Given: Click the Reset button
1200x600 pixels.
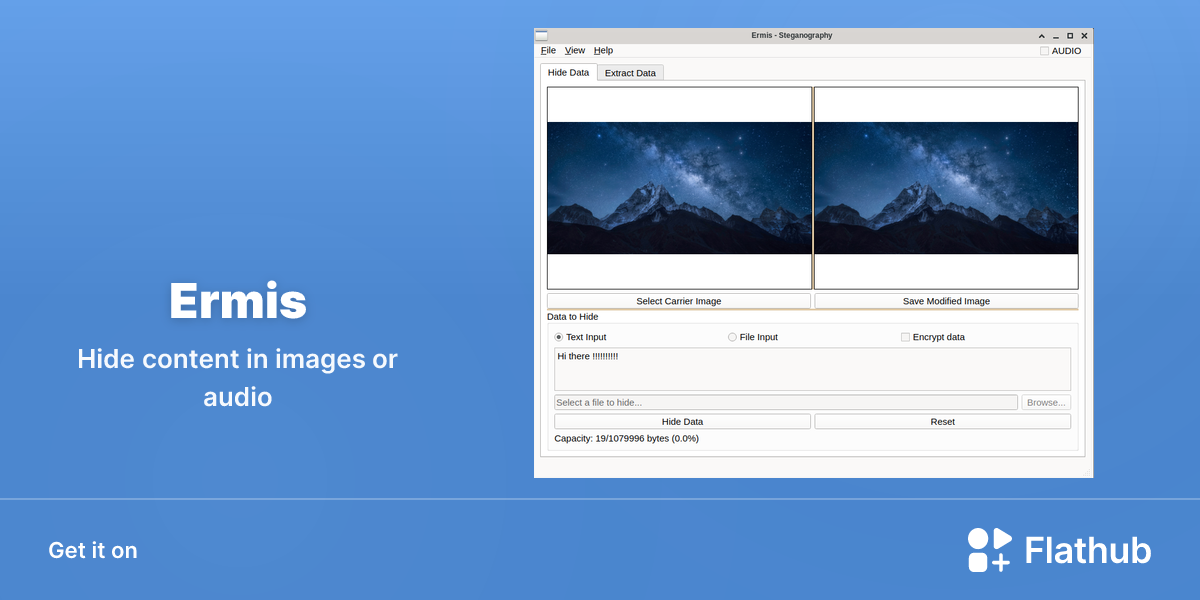Looking at the screenshot, I should click(943, 422).
